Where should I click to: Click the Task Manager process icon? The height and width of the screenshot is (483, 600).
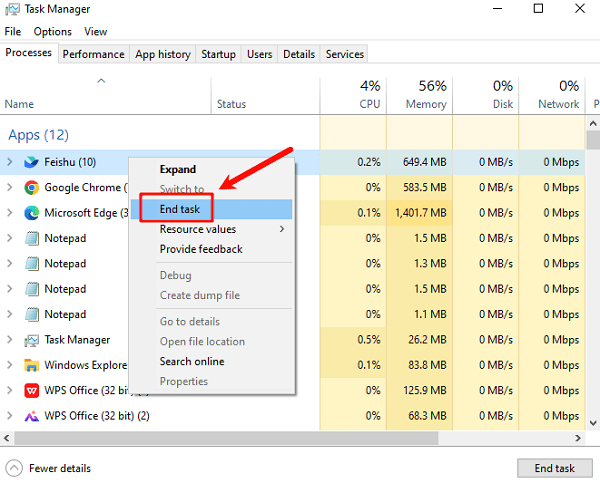click(x=31, y=340)
